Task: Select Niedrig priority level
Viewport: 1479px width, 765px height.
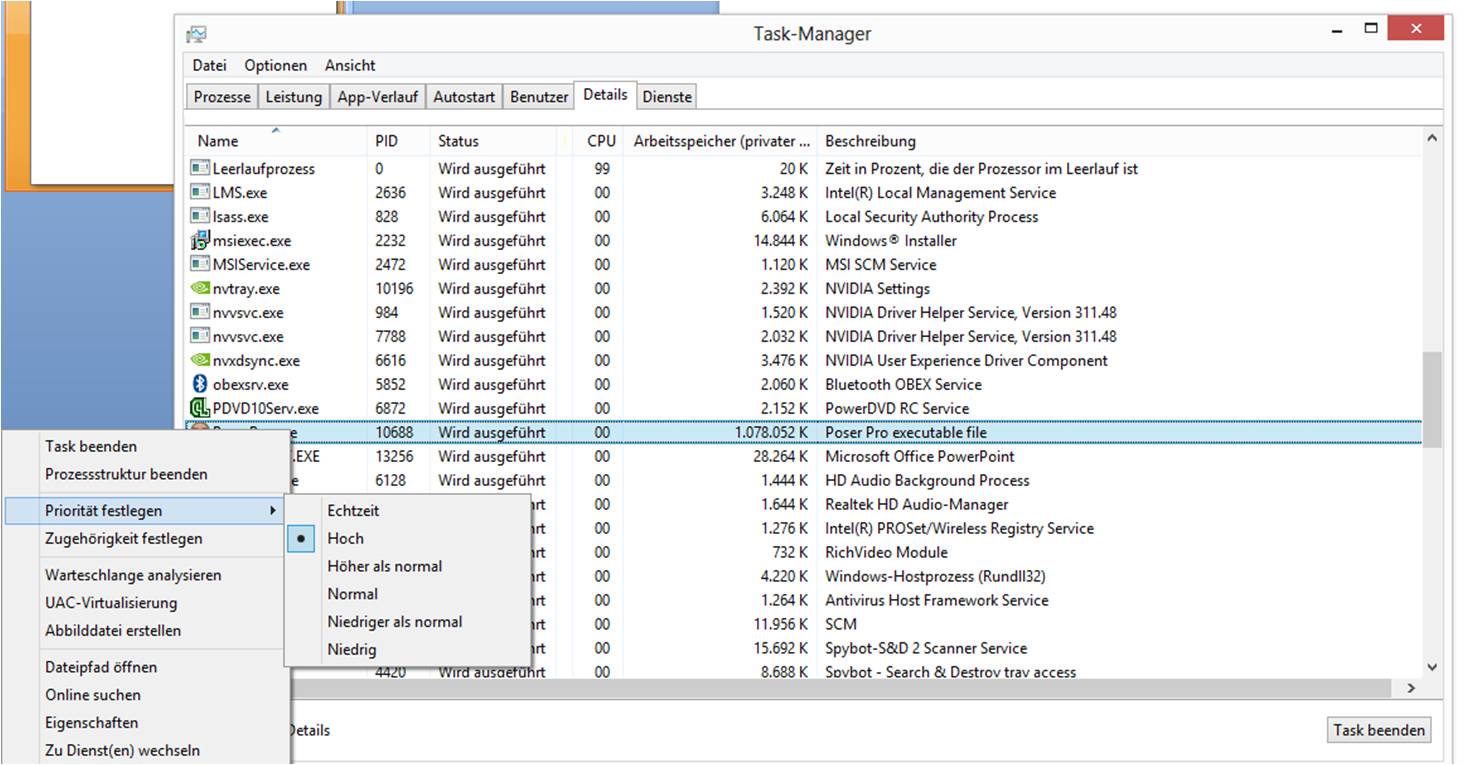Action: [x=351, y=650]
